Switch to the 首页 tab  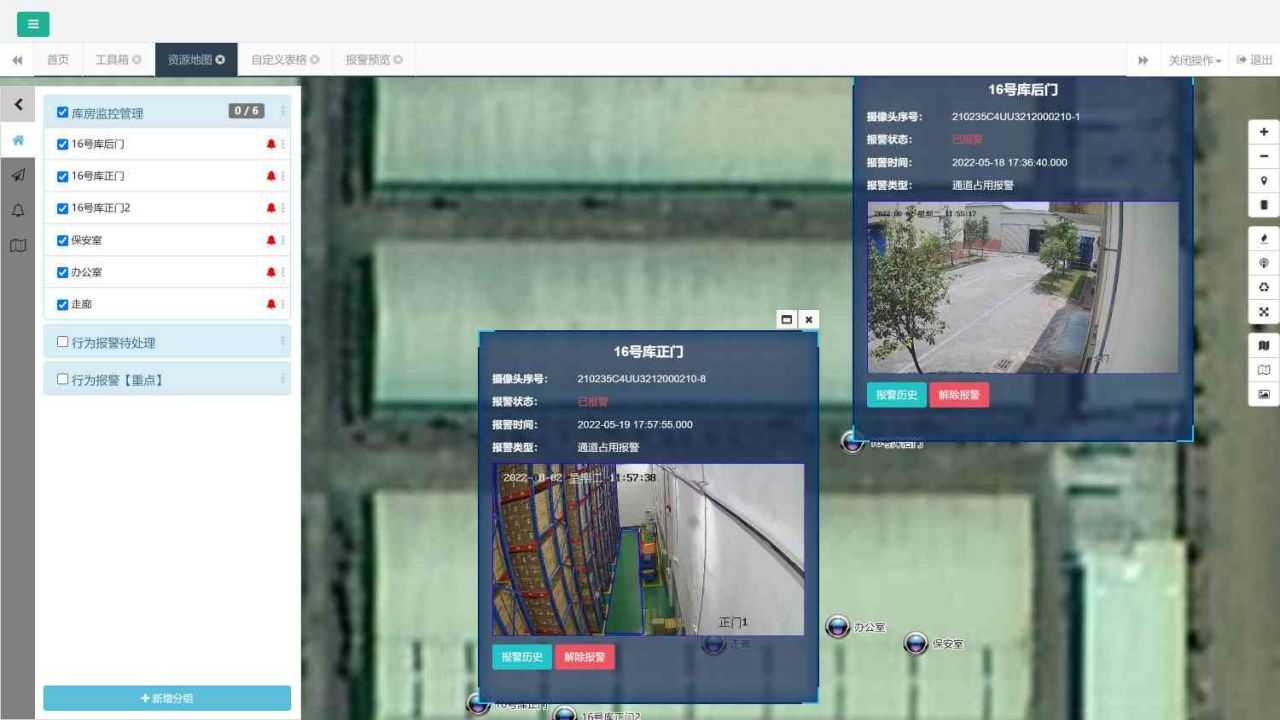58,60
